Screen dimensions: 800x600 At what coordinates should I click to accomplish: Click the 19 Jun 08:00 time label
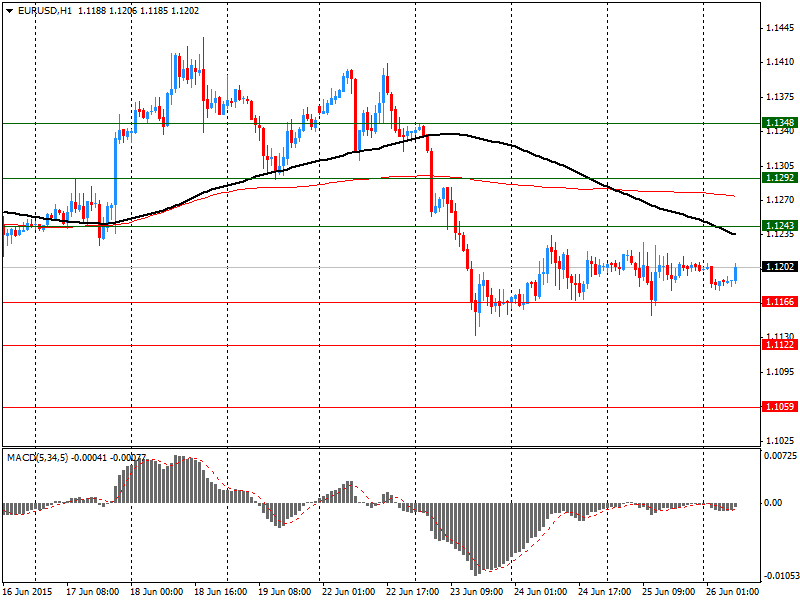pos(285,592)
